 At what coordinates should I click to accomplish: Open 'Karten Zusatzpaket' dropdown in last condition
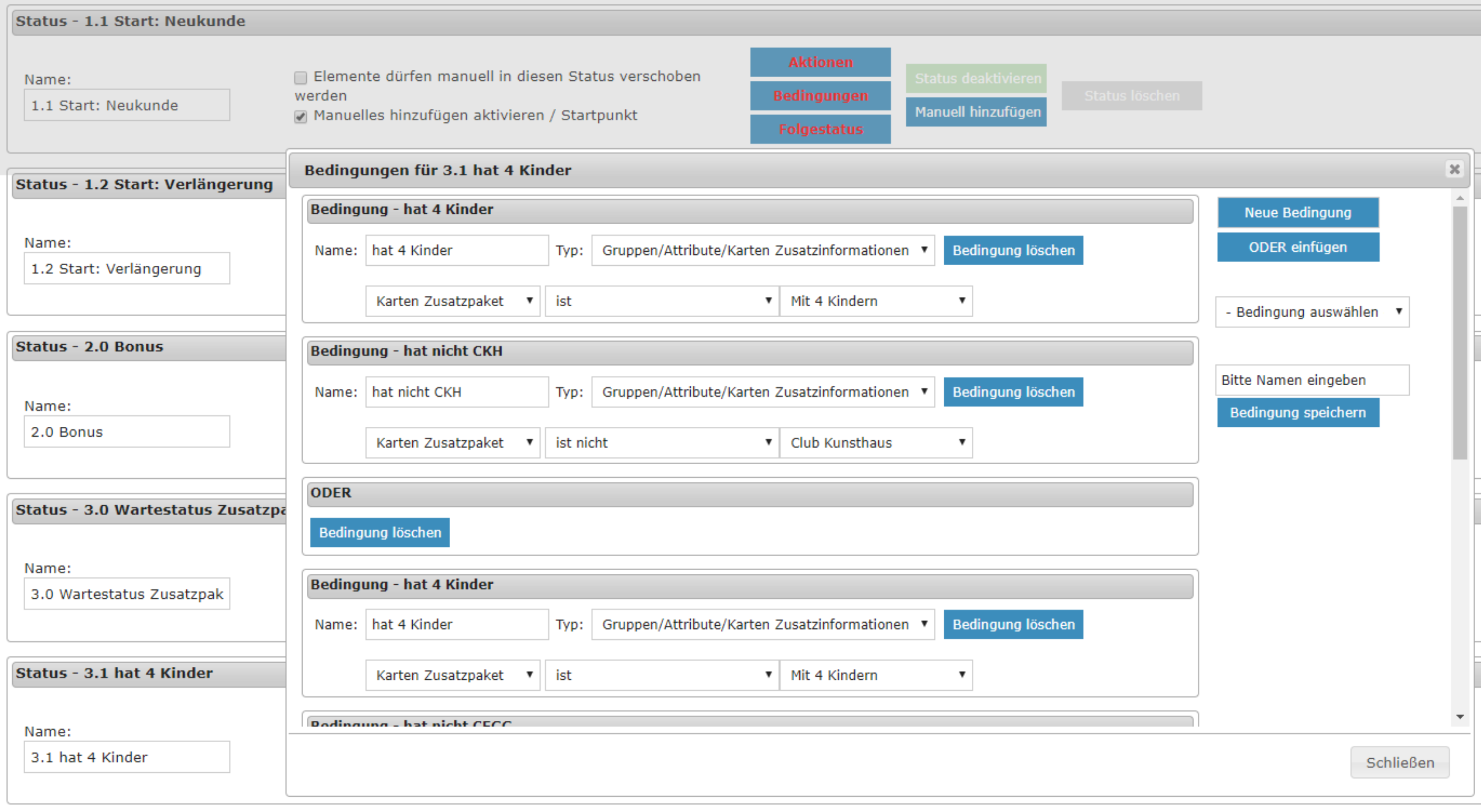(452, 674)
